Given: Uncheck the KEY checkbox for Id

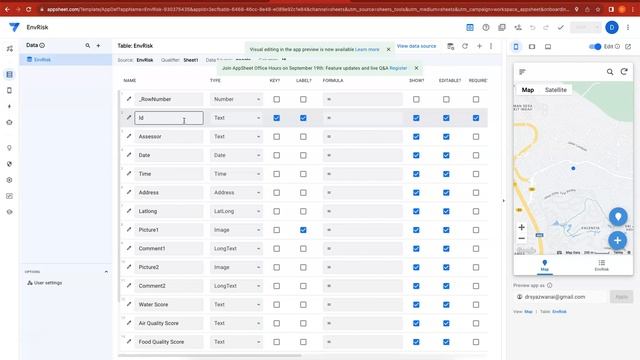Looking at the screenshot, I should [277, 118].
